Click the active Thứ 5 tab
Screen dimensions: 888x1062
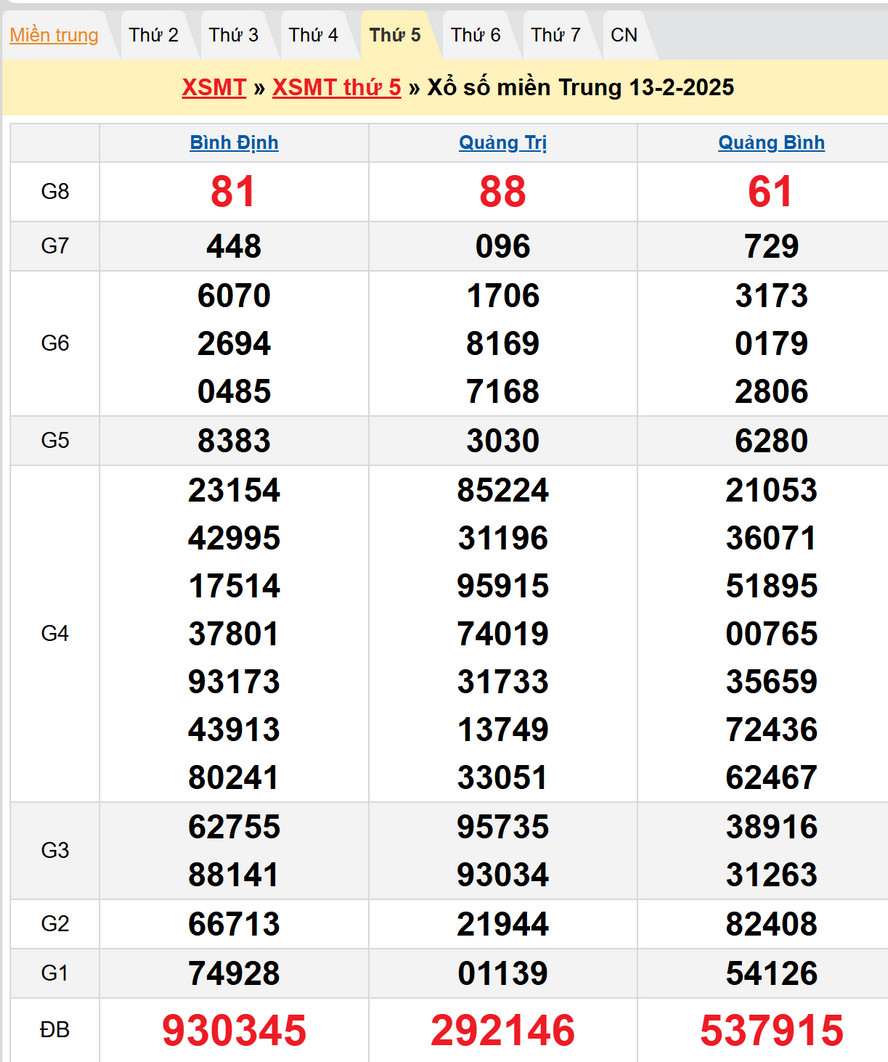tap(395, 35)
